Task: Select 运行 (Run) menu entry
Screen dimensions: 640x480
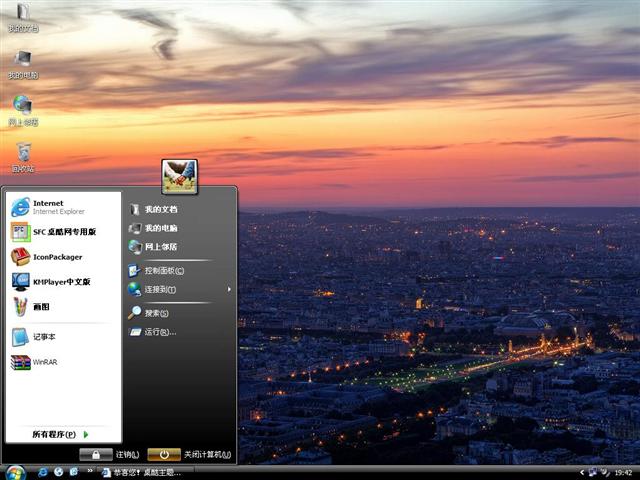Action: click(x=159, y=332)
